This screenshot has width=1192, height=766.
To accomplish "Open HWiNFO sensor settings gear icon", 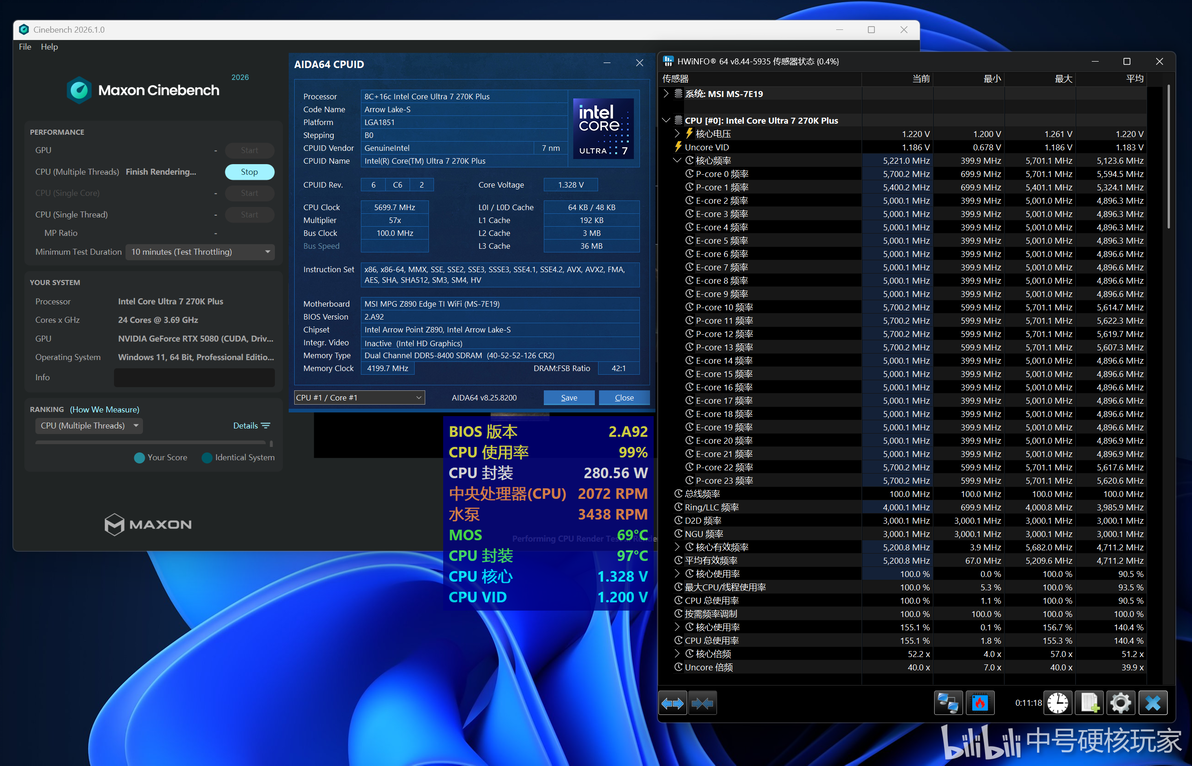I will pyautogui.click(x=1121, y=703).
